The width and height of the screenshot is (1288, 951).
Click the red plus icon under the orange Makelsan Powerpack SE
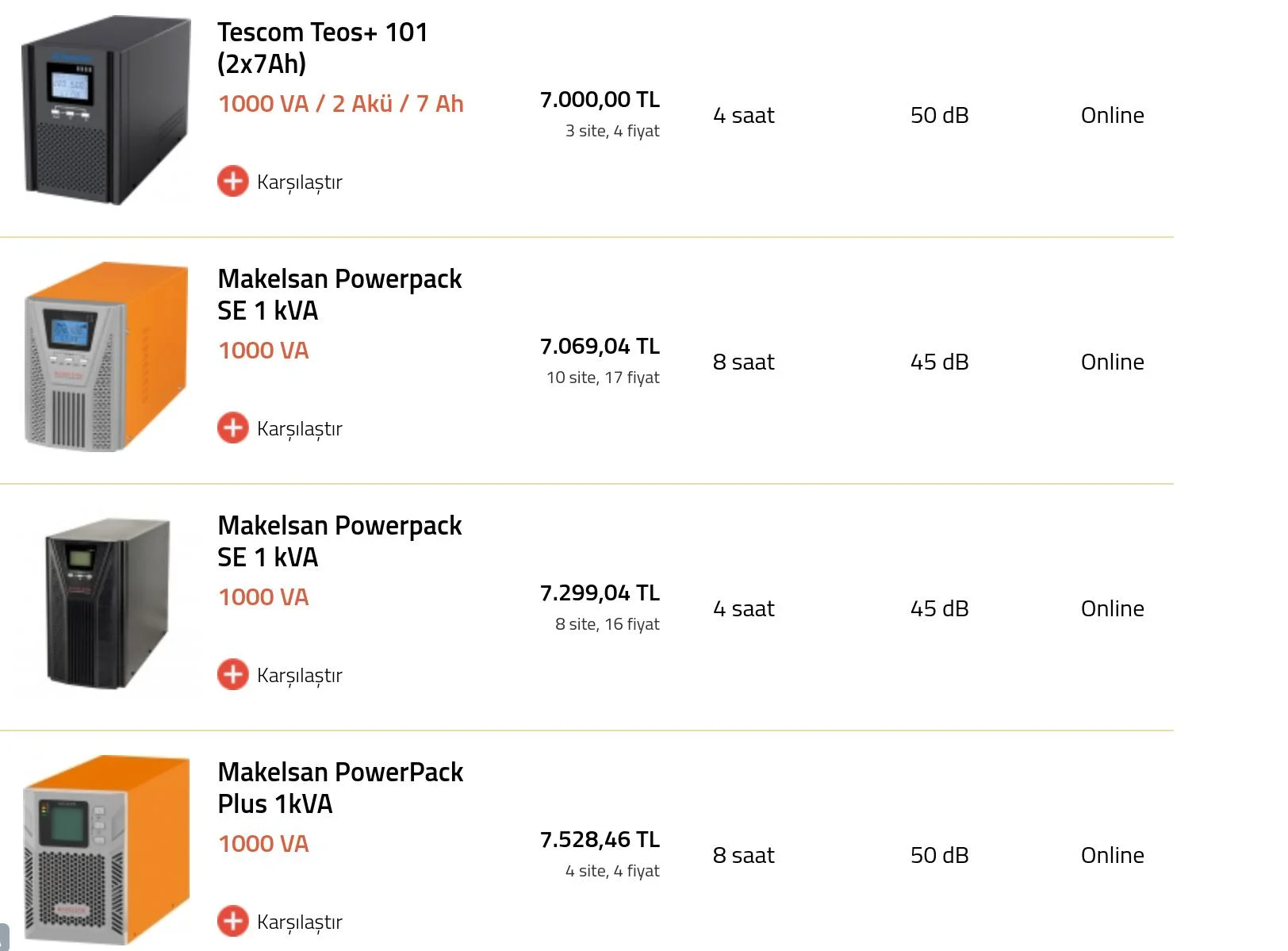coord(232,428)
